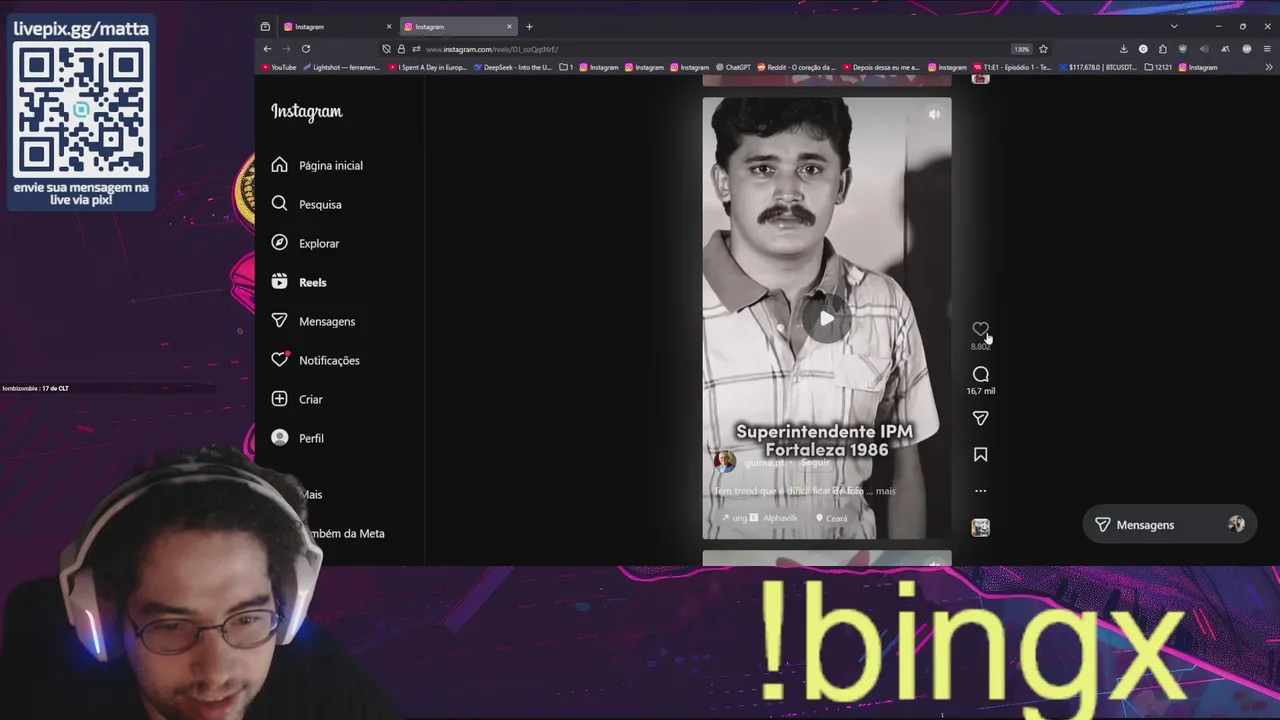Expand caption with mais
The height and width of the screenshot is (720, 1280).
886,491
